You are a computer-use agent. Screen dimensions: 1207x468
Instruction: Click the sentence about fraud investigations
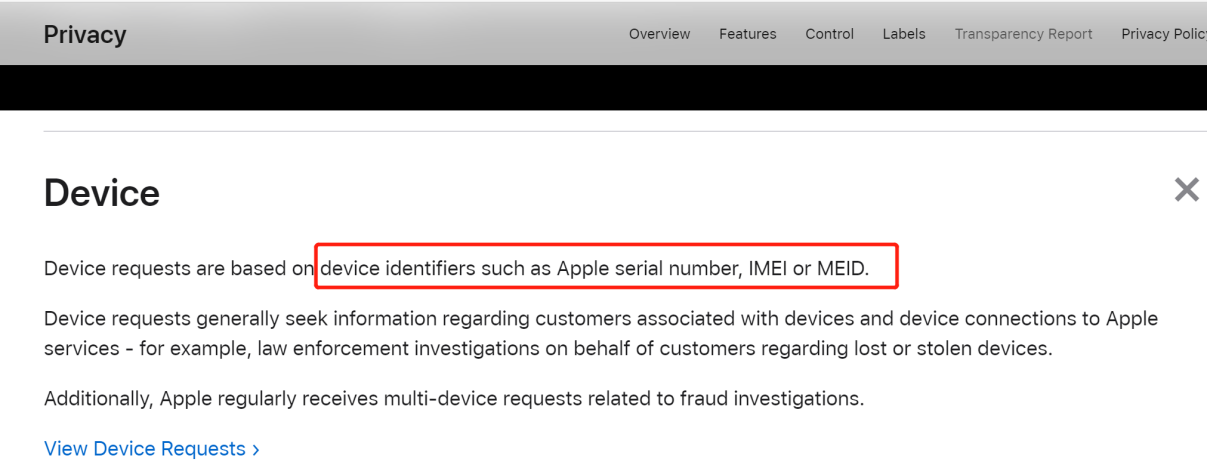pyautogui.click(x=453, y=398)
